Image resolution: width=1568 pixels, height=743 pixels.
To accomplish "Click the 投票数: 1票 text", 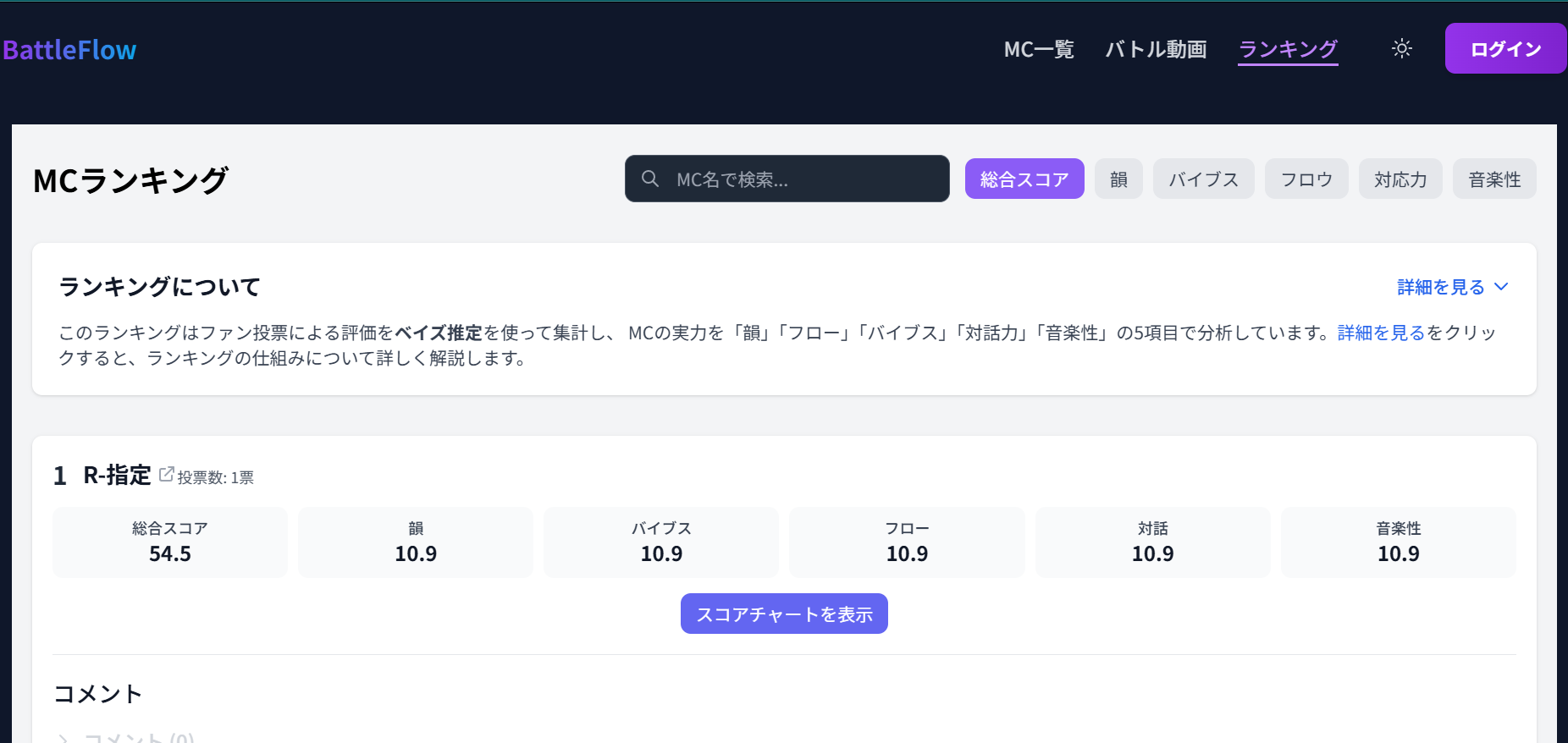I will click(215, 477).
